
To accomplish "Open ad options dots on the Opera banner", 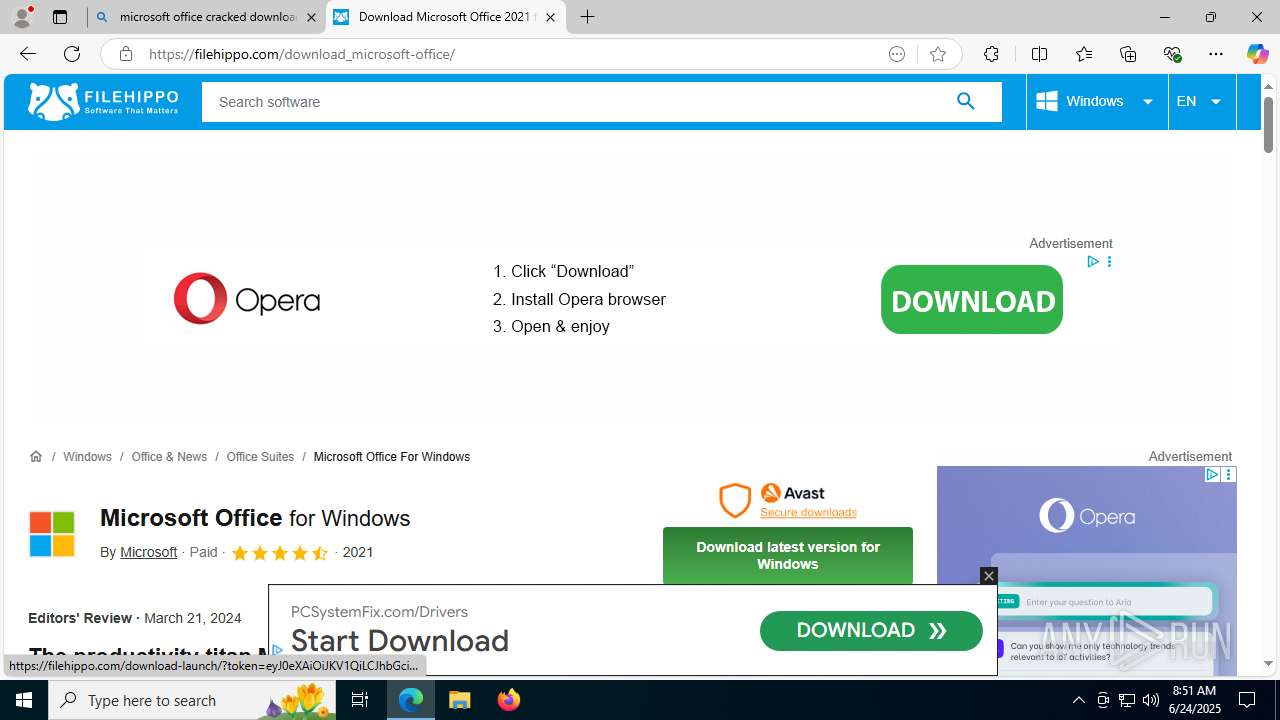I will click(x=1109, y=261).
